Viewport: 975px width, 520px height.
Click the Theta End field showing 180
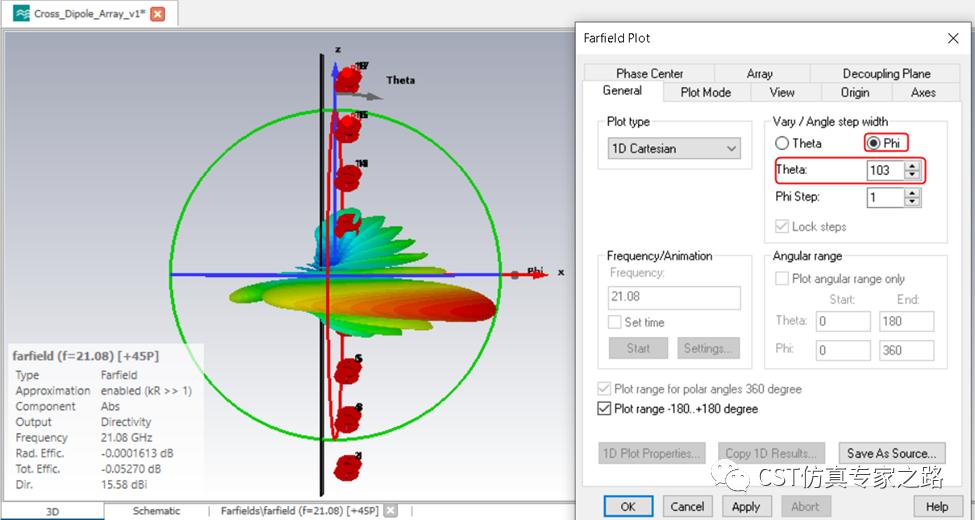tap(907, 322)
